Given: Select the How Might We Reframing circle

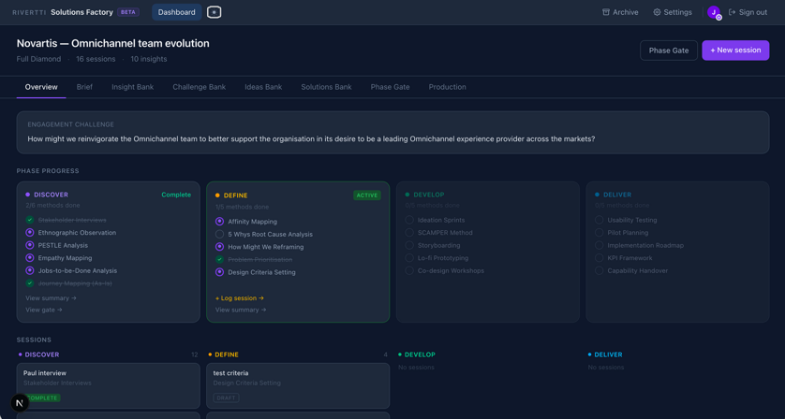Looking at the screenshot, I should (219, 247).
